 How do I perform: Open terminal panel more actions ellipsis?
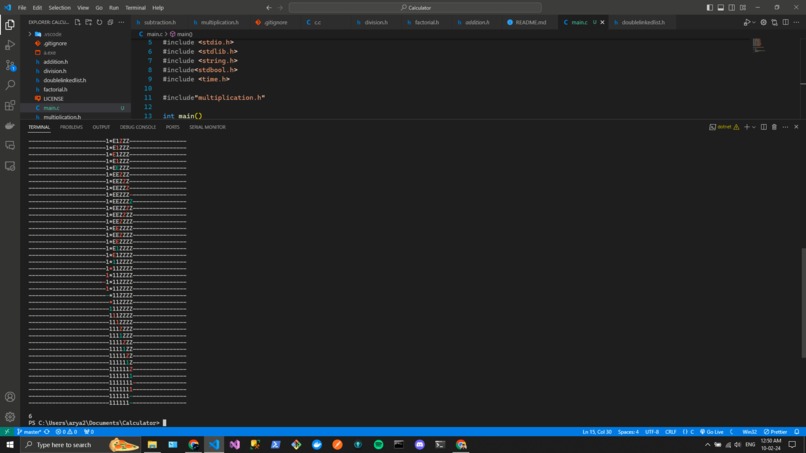point(785,127)
